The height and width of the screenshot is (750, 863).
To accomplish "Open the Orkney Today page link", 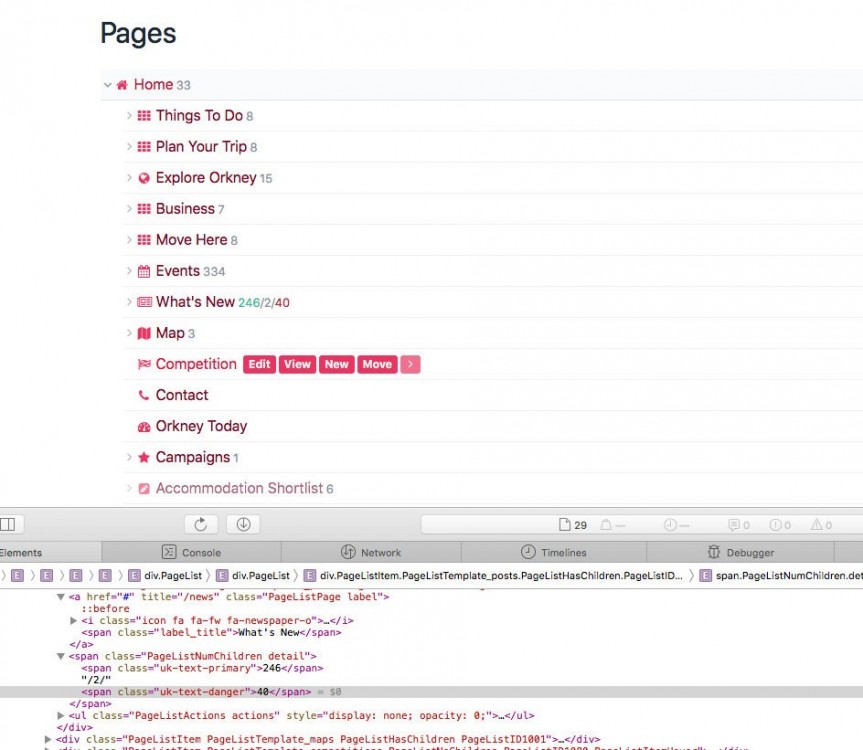I will (x=201, y=426).
